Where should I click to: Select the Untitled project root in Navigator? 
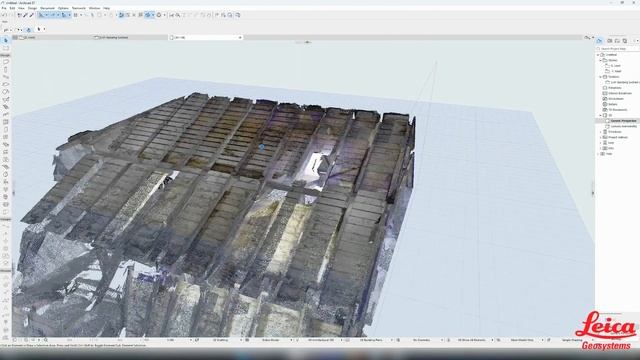(x=611, y=55)
